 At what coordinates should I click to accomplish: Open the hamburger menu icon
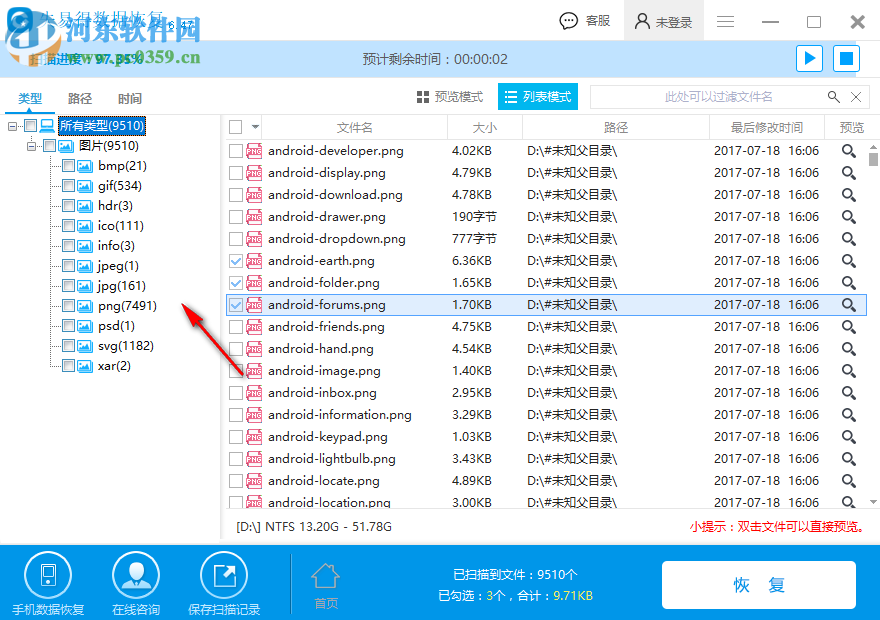726,21
